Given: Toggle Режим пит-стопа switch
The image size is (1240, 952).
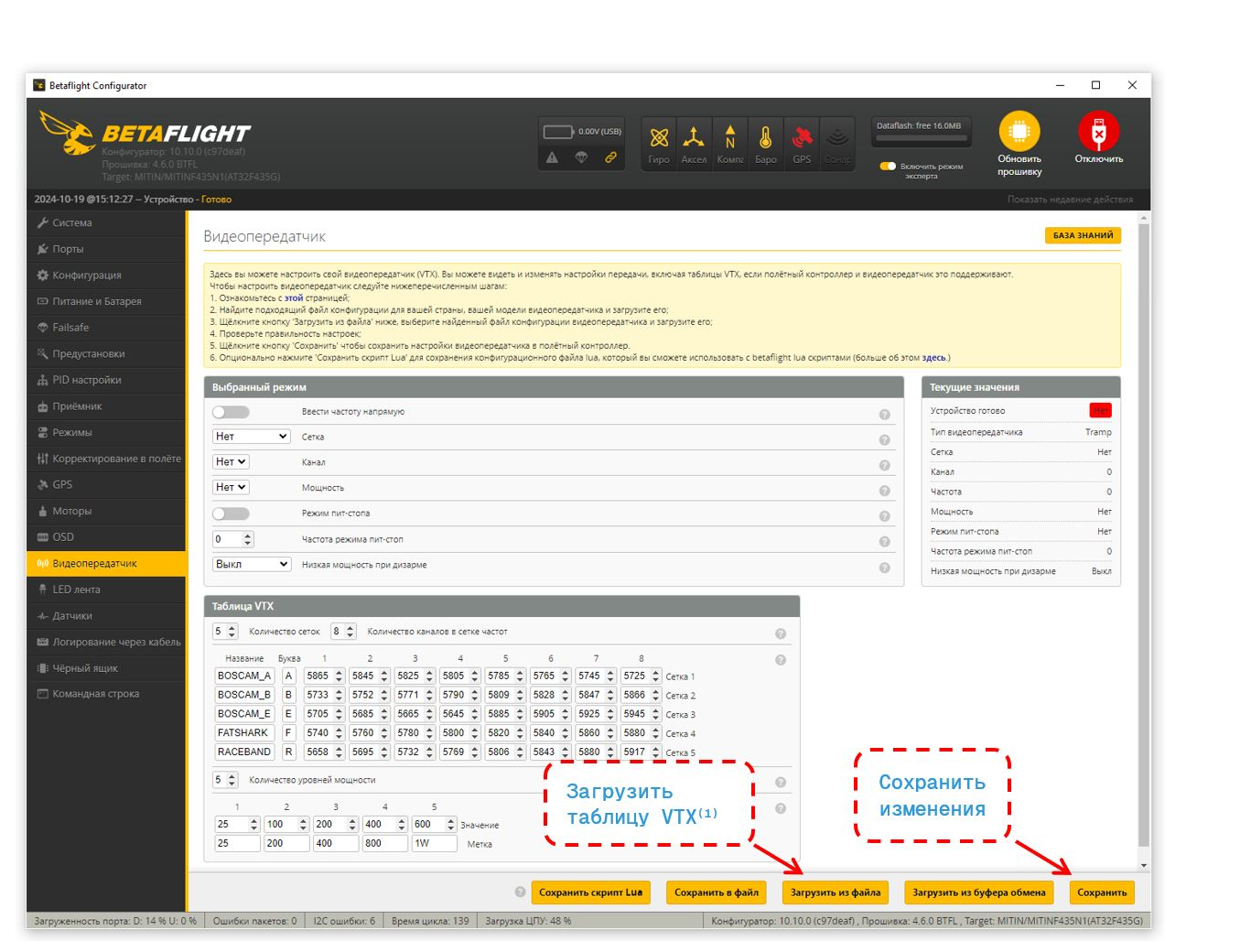Looking at the screenshot, I should (x=231, y=514).
